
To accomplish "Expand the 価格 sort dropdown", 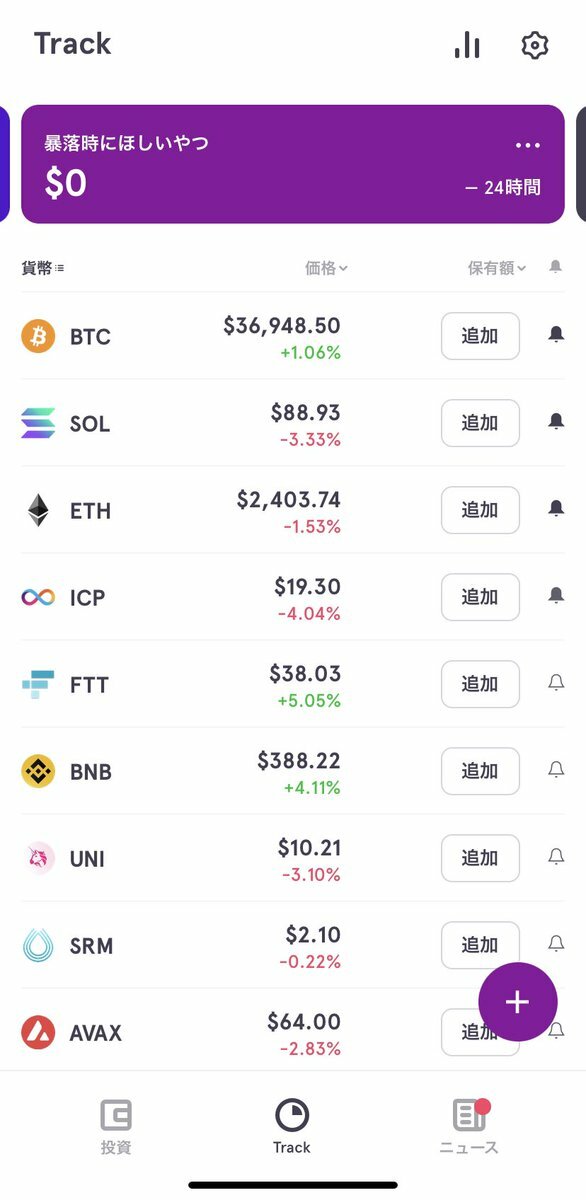I will pyautogui.click(x=326, y=268).
